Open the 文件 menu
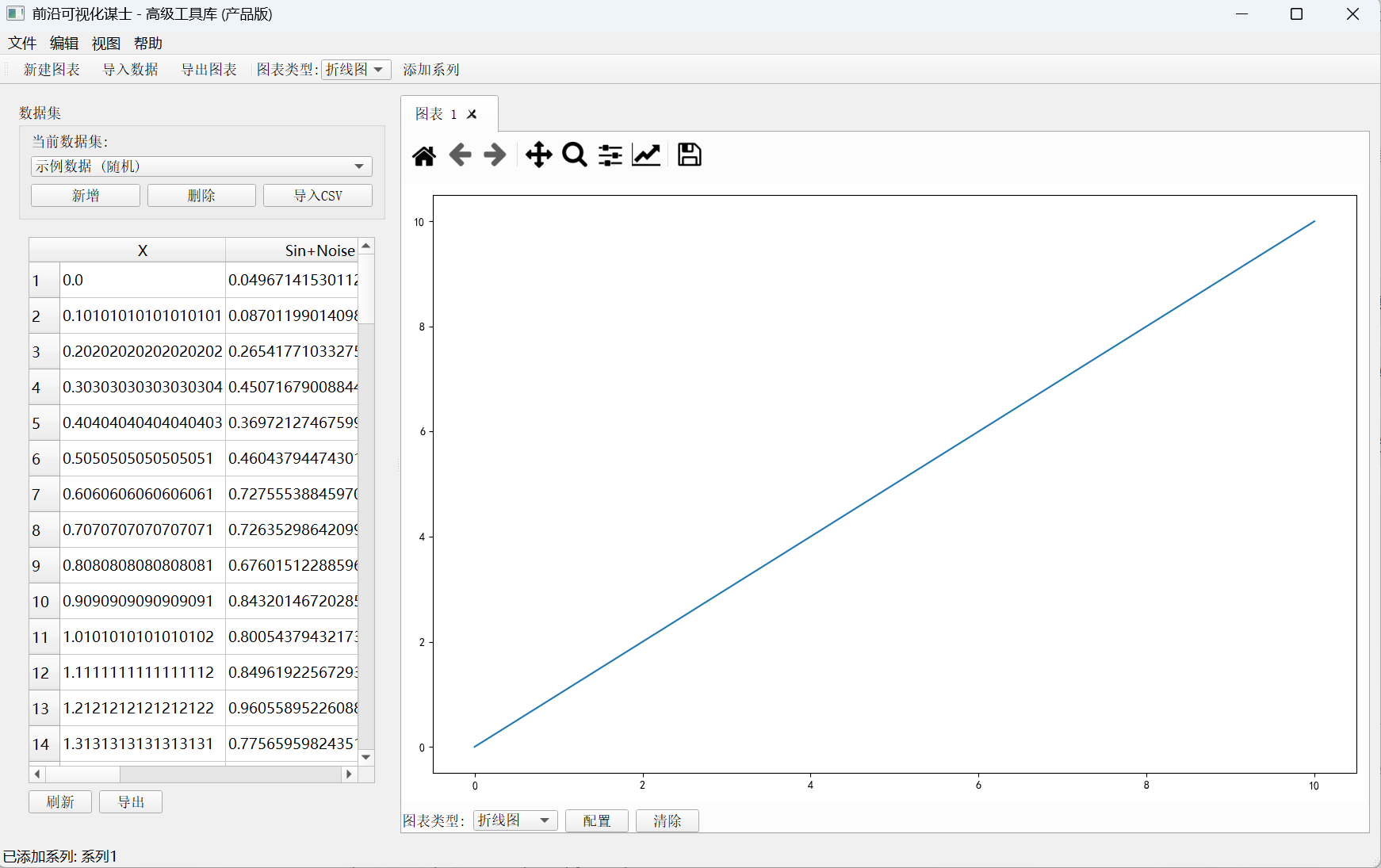1381x868 pixels. point(22,44)
